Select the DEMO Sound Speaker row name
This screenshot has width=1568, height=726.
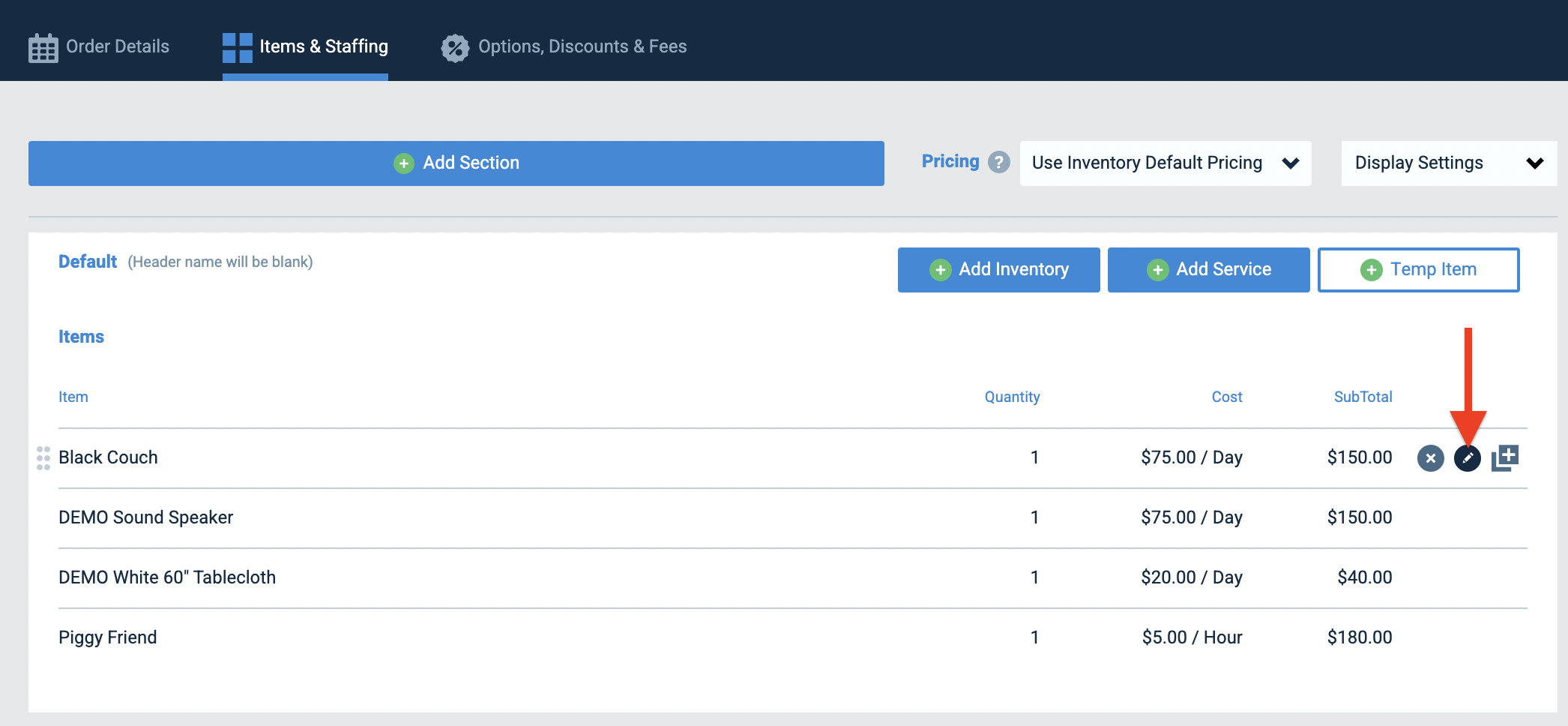[x=145, y=517]
